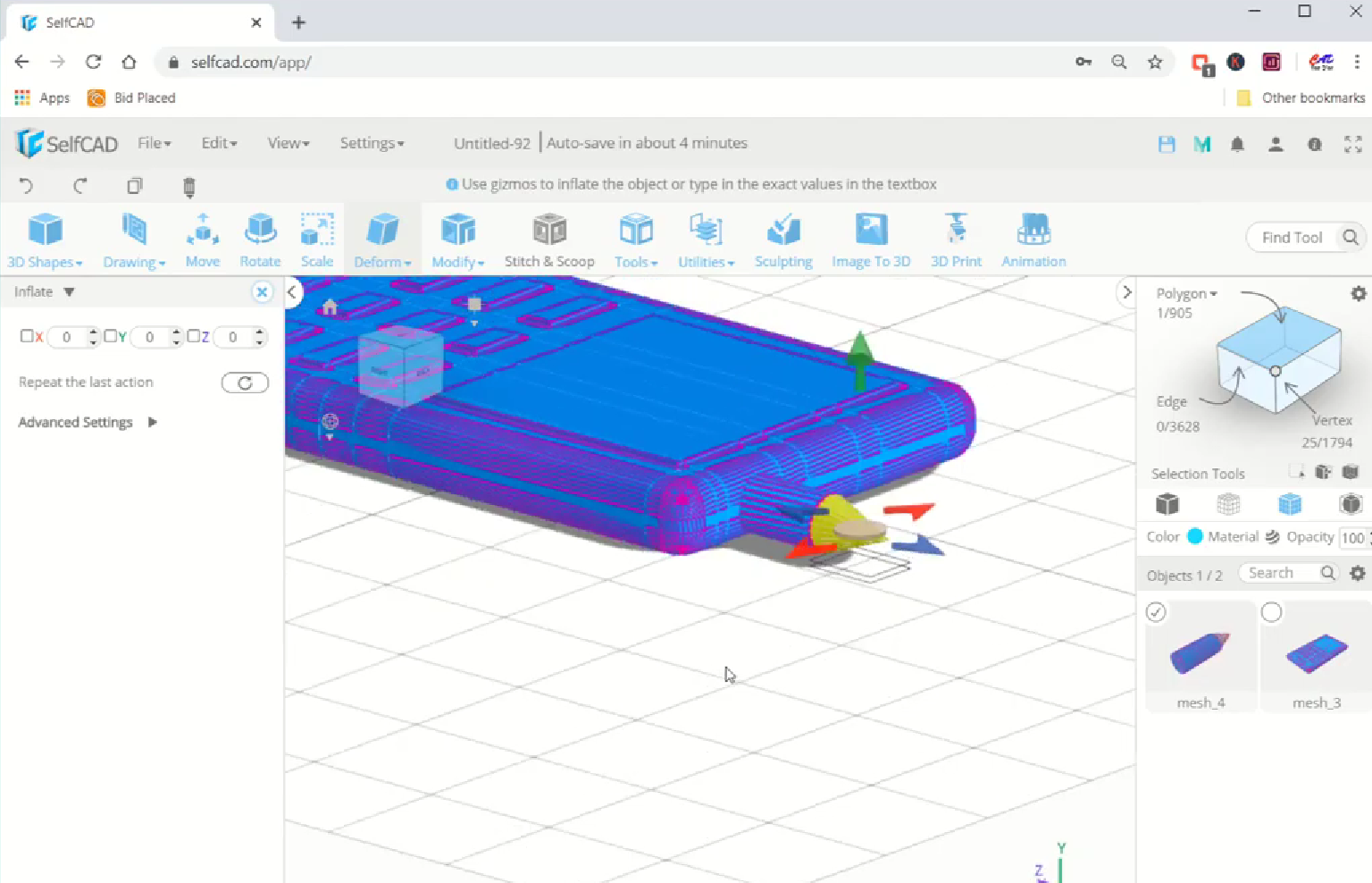Open Other bookmarks folder
The image size is (1372, 883).
pyautogui.click(x=1301, y=97)
